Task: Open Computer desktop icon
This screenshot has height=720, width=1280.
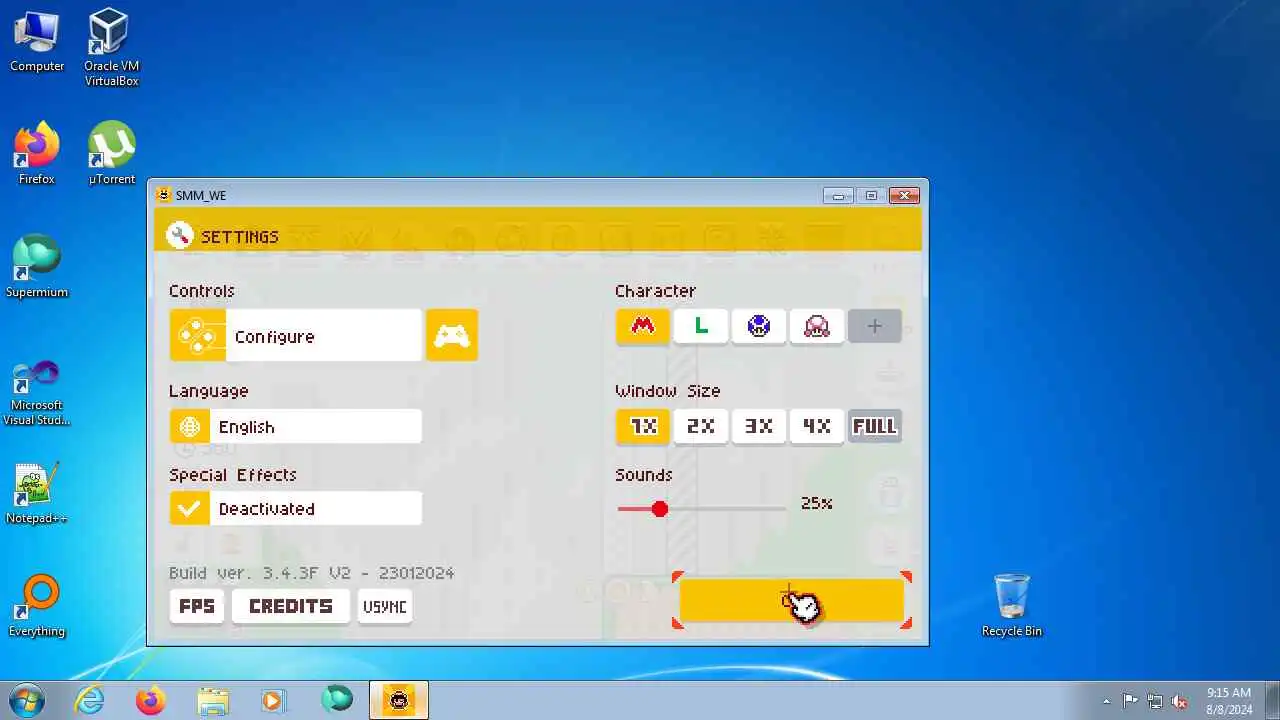Action: pos(37,42)
